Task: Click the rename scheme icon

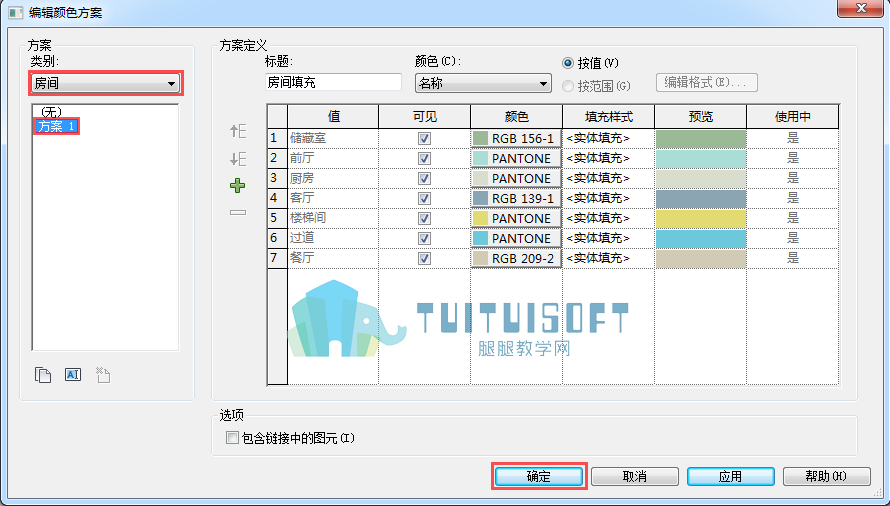Action: click(x=73, y=375)
